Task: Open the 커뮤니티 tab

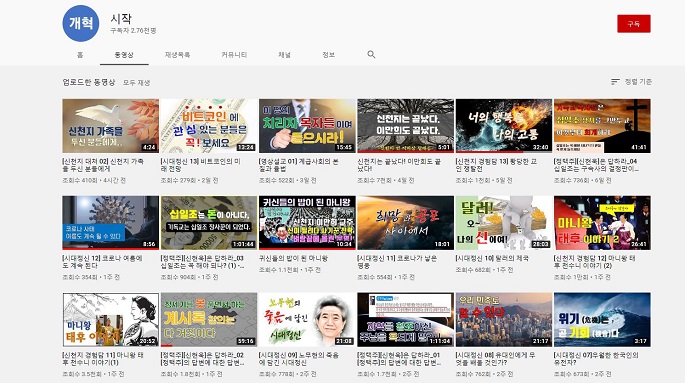Action: tap(234, 55)
